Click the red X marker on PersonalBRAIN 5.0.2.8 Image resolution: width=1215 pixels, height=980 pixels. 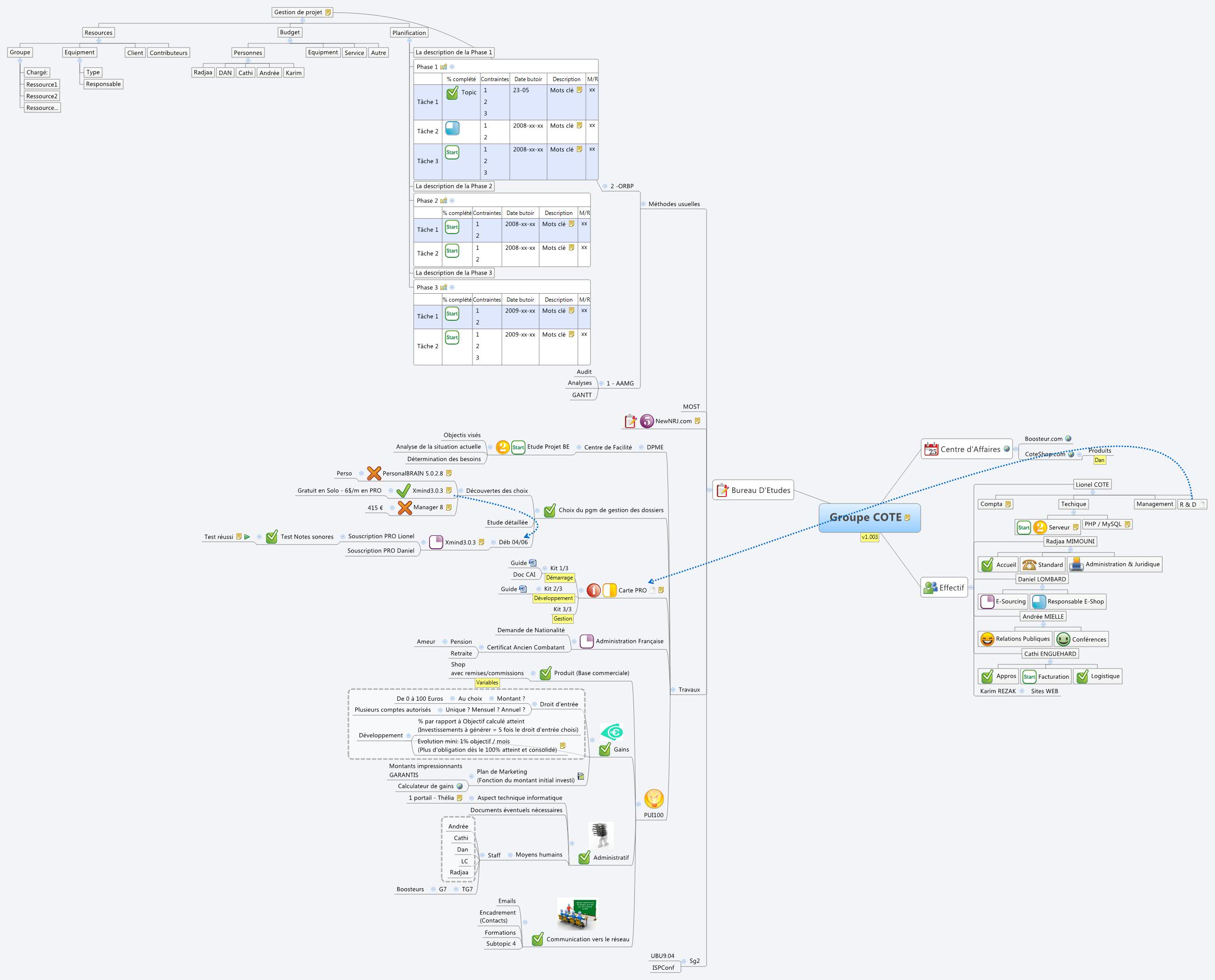pyautogui.click(x=375, y=474)
